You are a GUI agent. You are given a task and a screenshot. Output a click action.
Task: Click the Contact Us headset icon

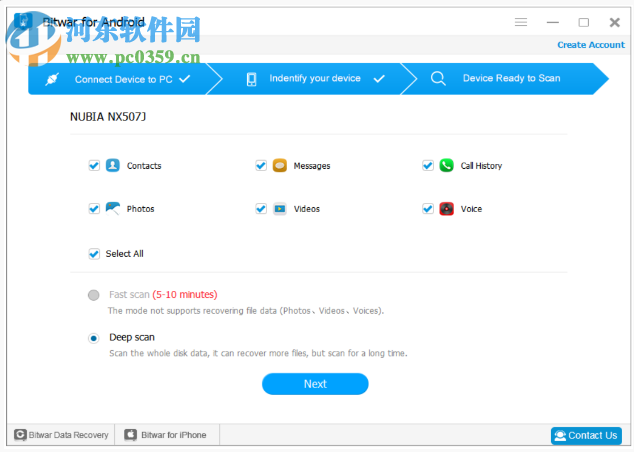coord(560,435)
